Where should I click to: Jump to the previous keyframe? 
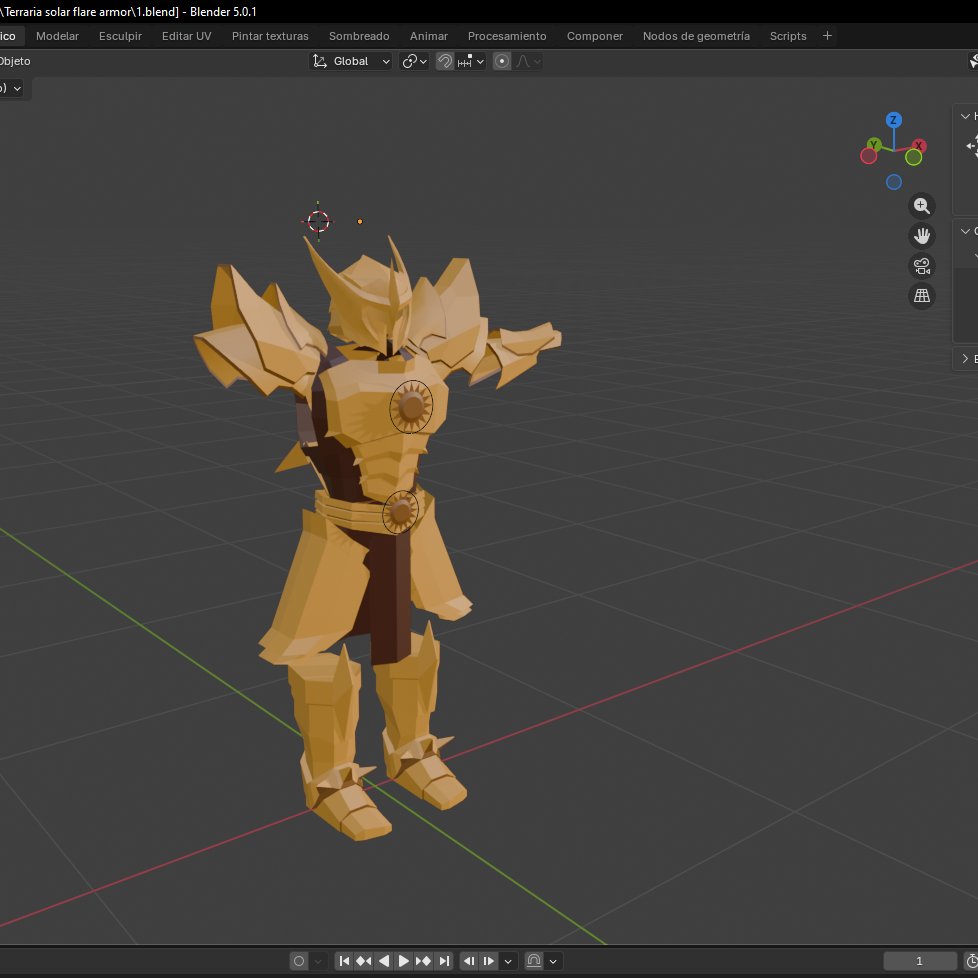[364, 961]
